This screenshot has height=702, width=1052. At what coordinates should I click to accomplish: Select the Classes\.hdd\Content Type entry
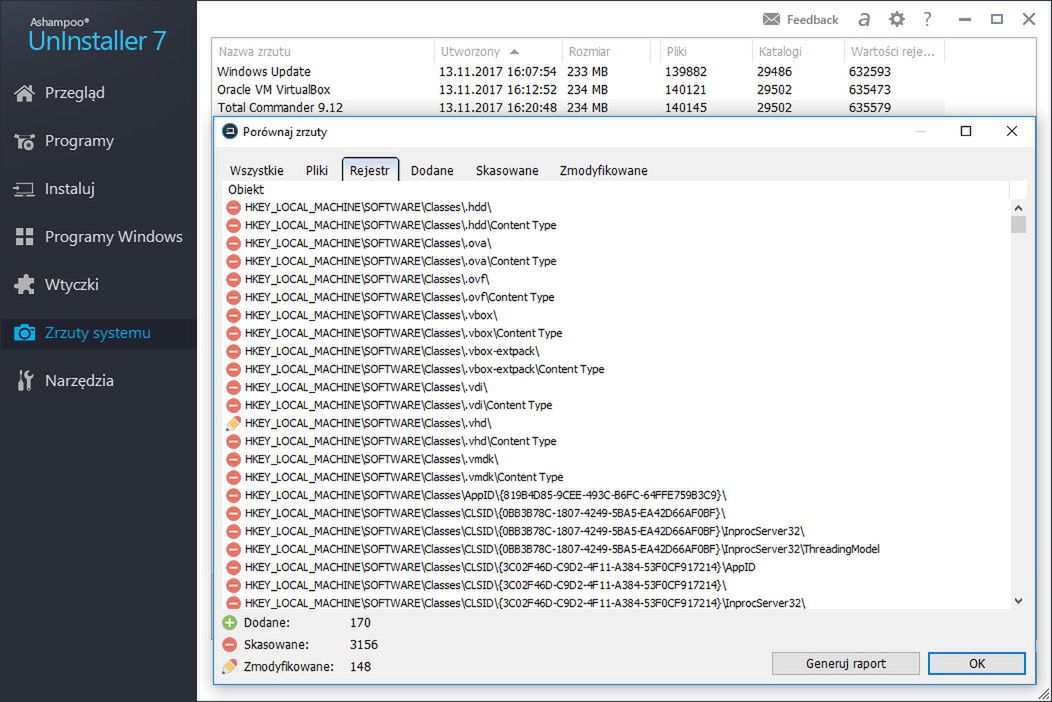coord(401,225)
